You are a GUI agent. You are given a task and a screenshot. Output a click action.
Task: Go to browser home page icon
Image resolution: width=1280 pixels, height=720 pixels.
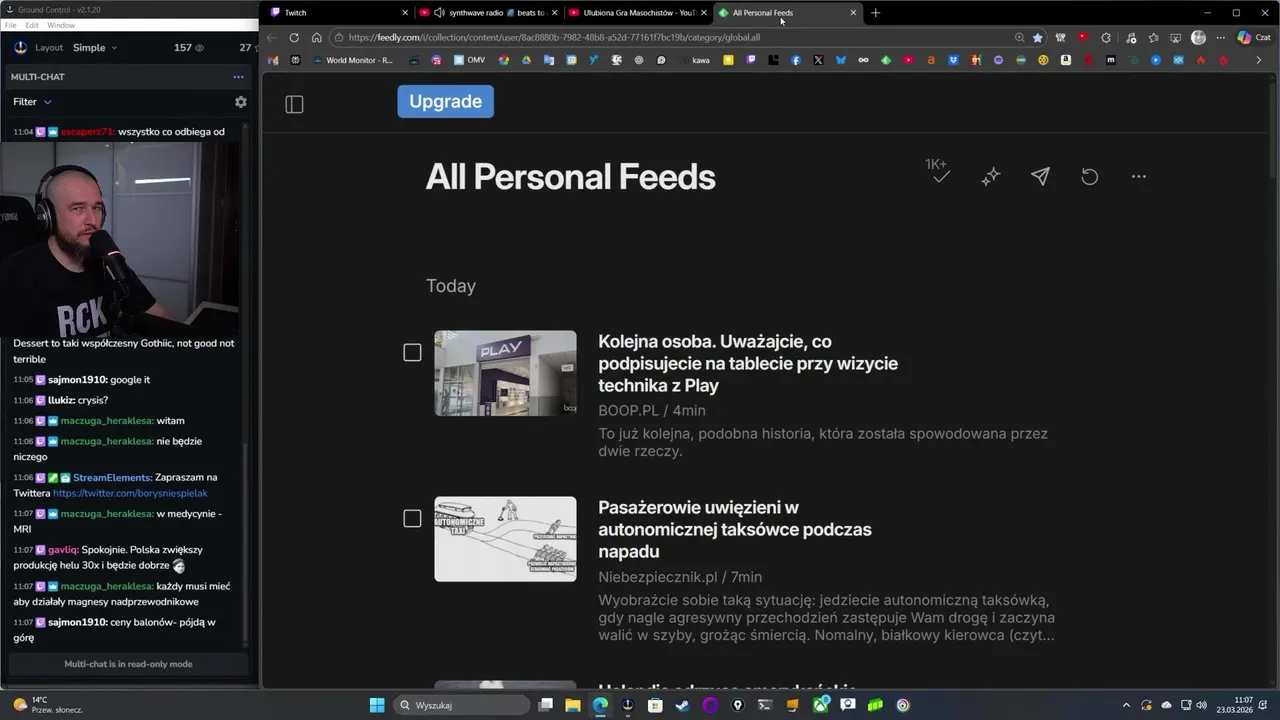[x=317, y=38]
